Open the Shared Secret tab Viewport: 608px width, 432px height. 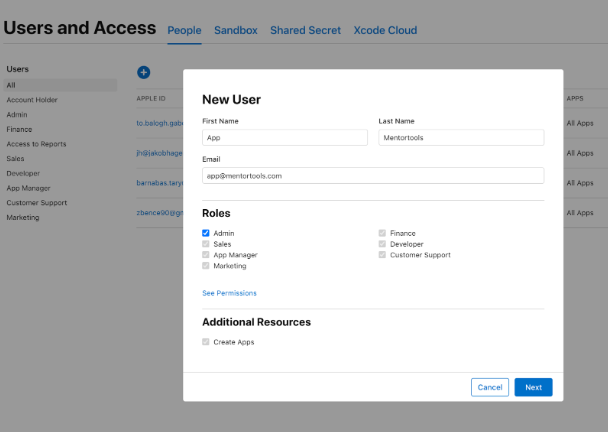point(305,31)
